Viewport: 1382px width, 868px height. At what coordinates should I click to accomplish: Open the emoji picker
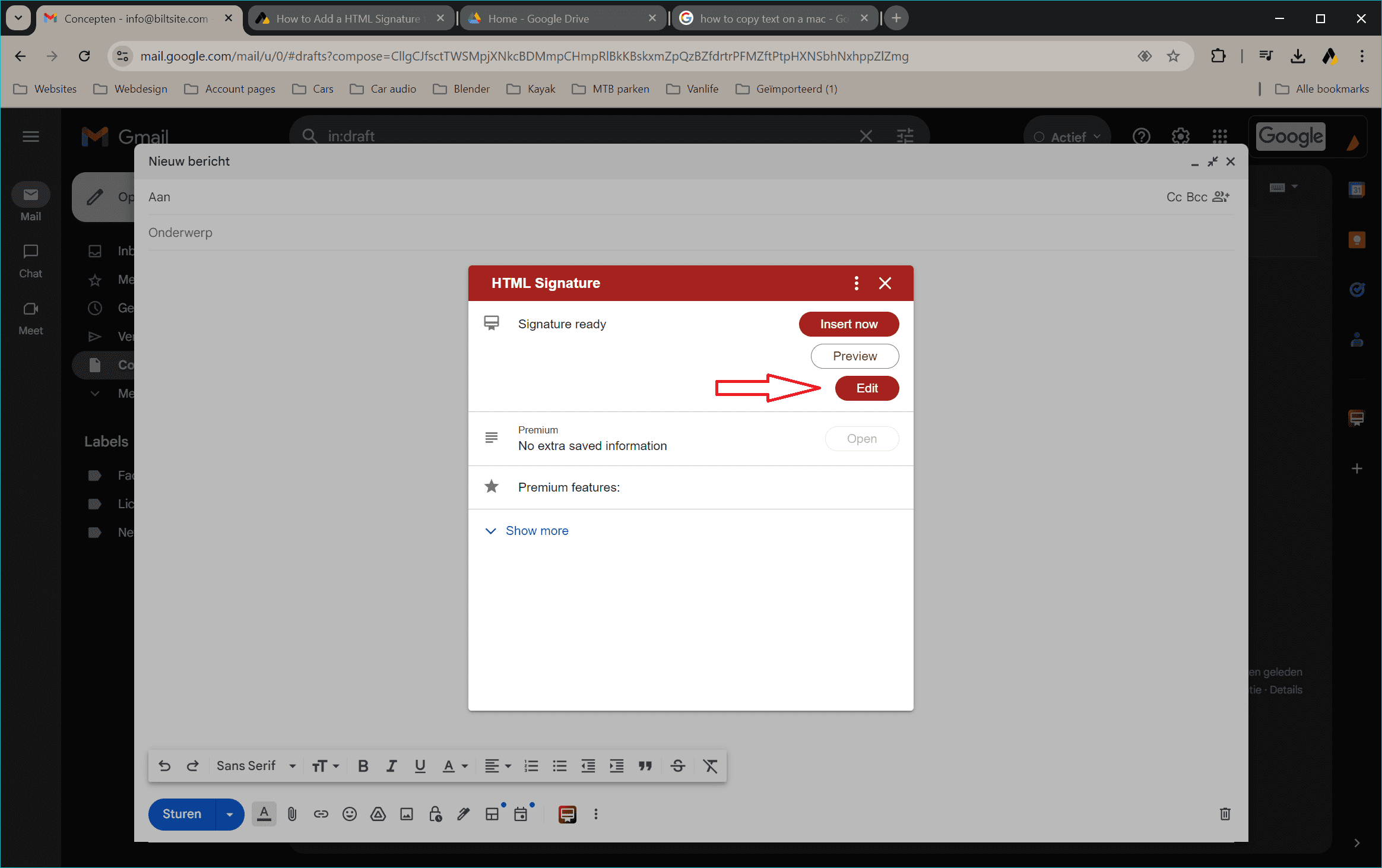(350, 814)
